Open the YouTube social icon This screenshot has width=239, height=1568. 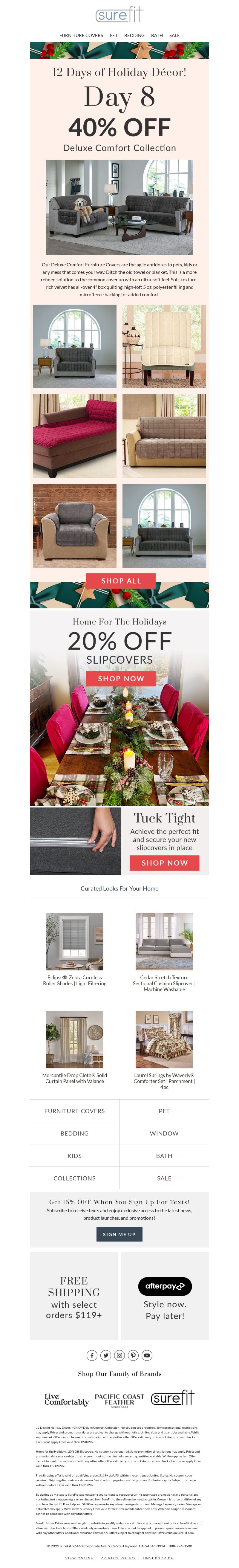(147, 1355)
